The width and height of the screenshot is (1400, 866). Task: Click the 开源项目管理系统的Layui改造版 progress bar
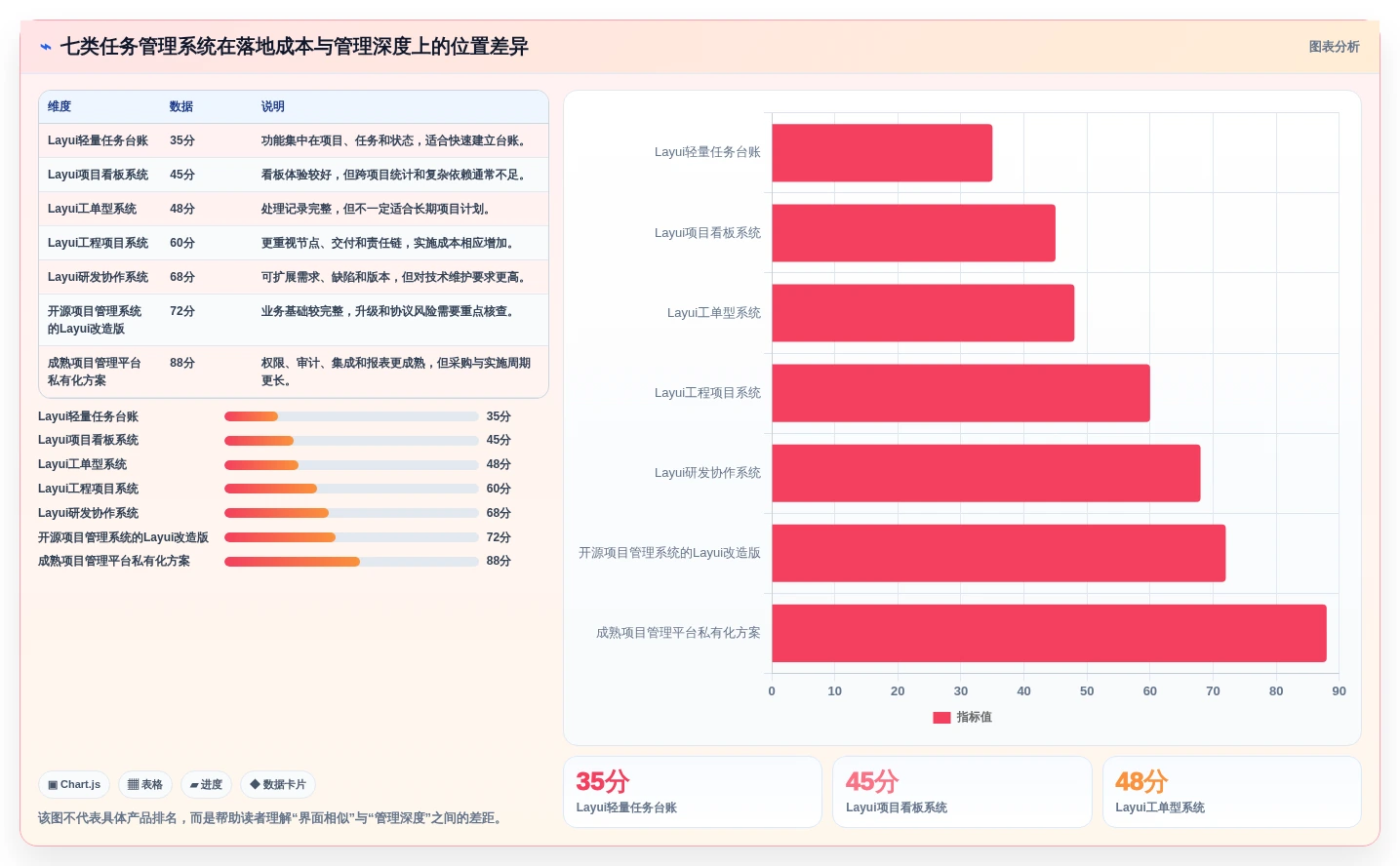tap(351, 537)
